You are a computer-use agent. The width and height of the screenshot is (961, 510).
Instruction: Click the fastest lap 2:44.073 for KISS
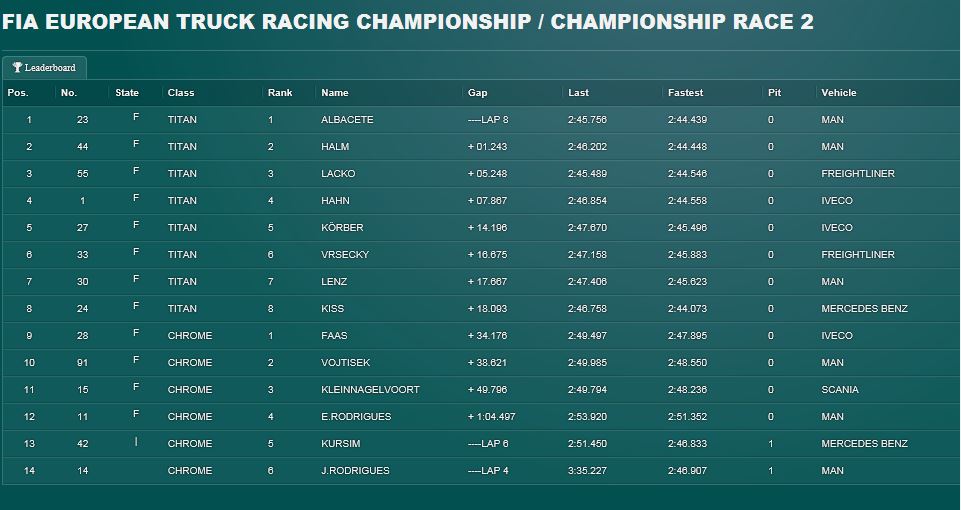[x=687, y=308]
